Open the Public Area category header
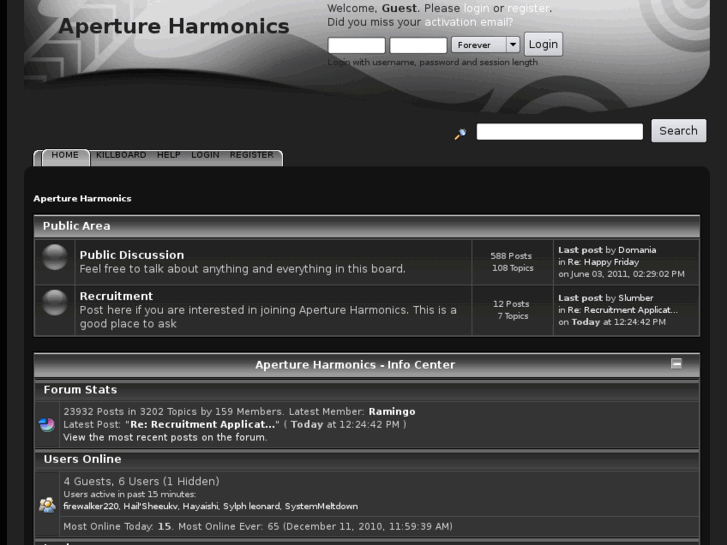Viewport: 727px width, 545px height. [77, 226]
